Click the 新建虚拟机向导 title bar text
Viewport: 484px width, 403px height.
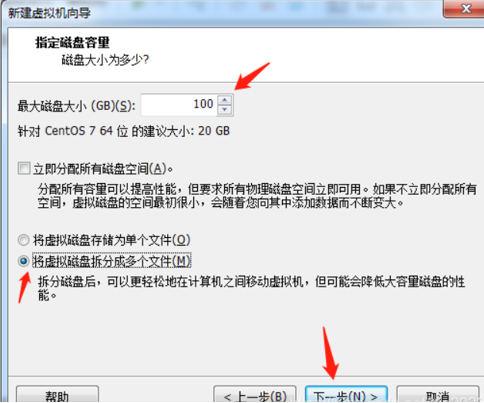tap(49, 13)
